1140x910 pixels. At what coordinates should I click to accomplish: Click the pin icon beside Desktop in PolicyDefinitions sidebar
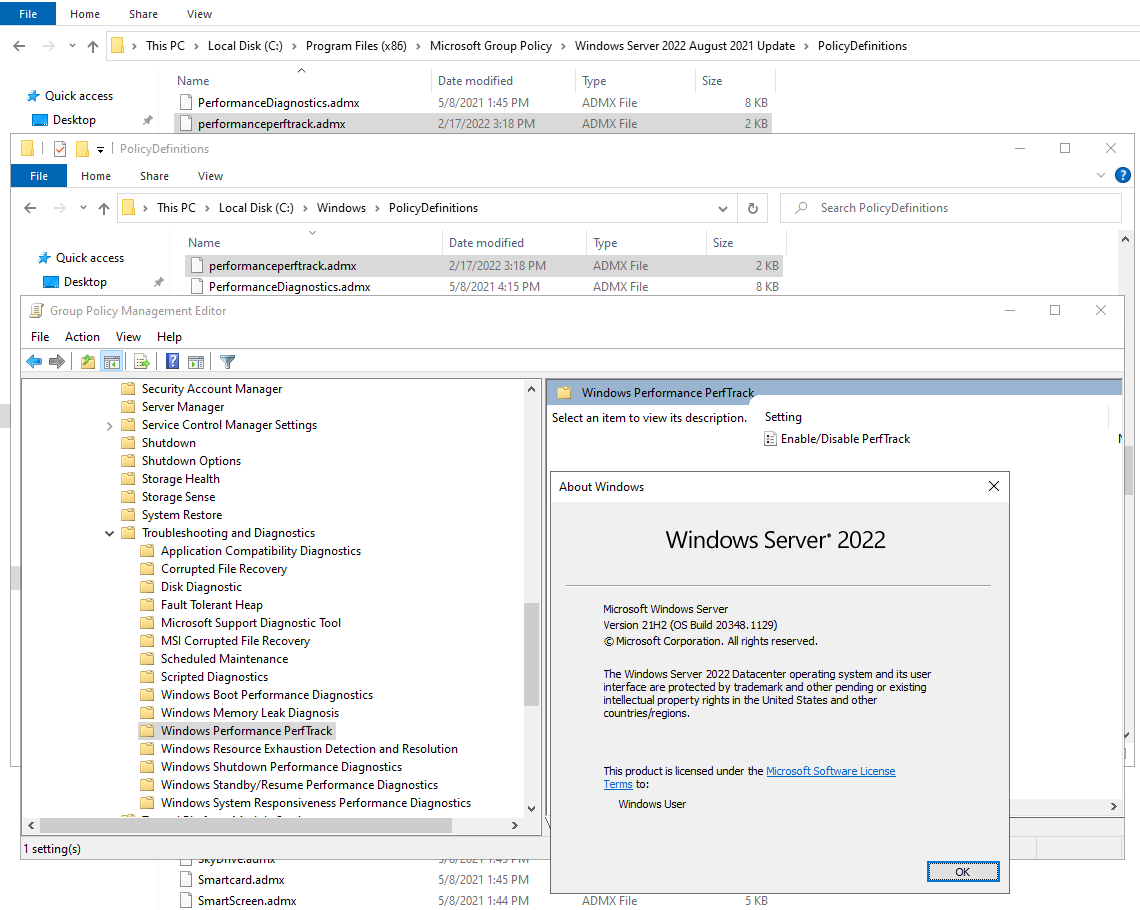[158, 282]
